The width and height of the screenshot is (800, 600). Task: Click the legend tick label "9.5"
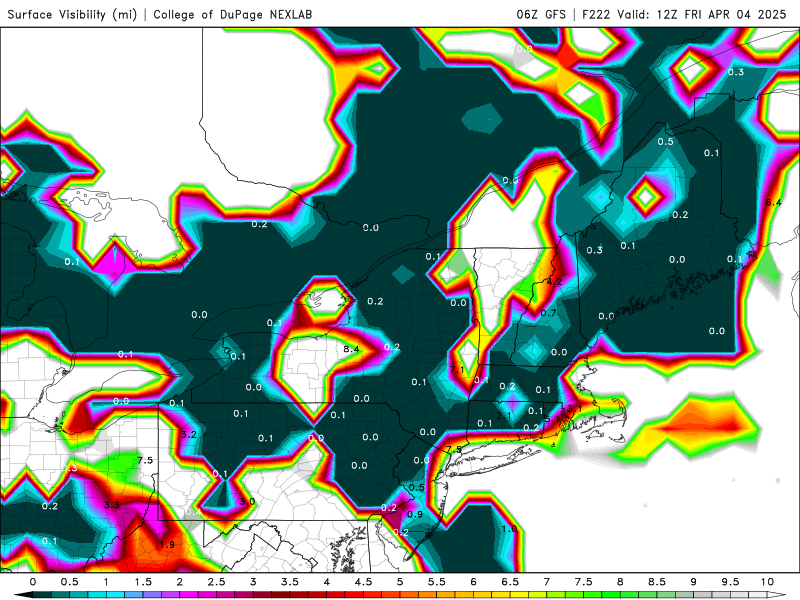(x=730, y=582)
